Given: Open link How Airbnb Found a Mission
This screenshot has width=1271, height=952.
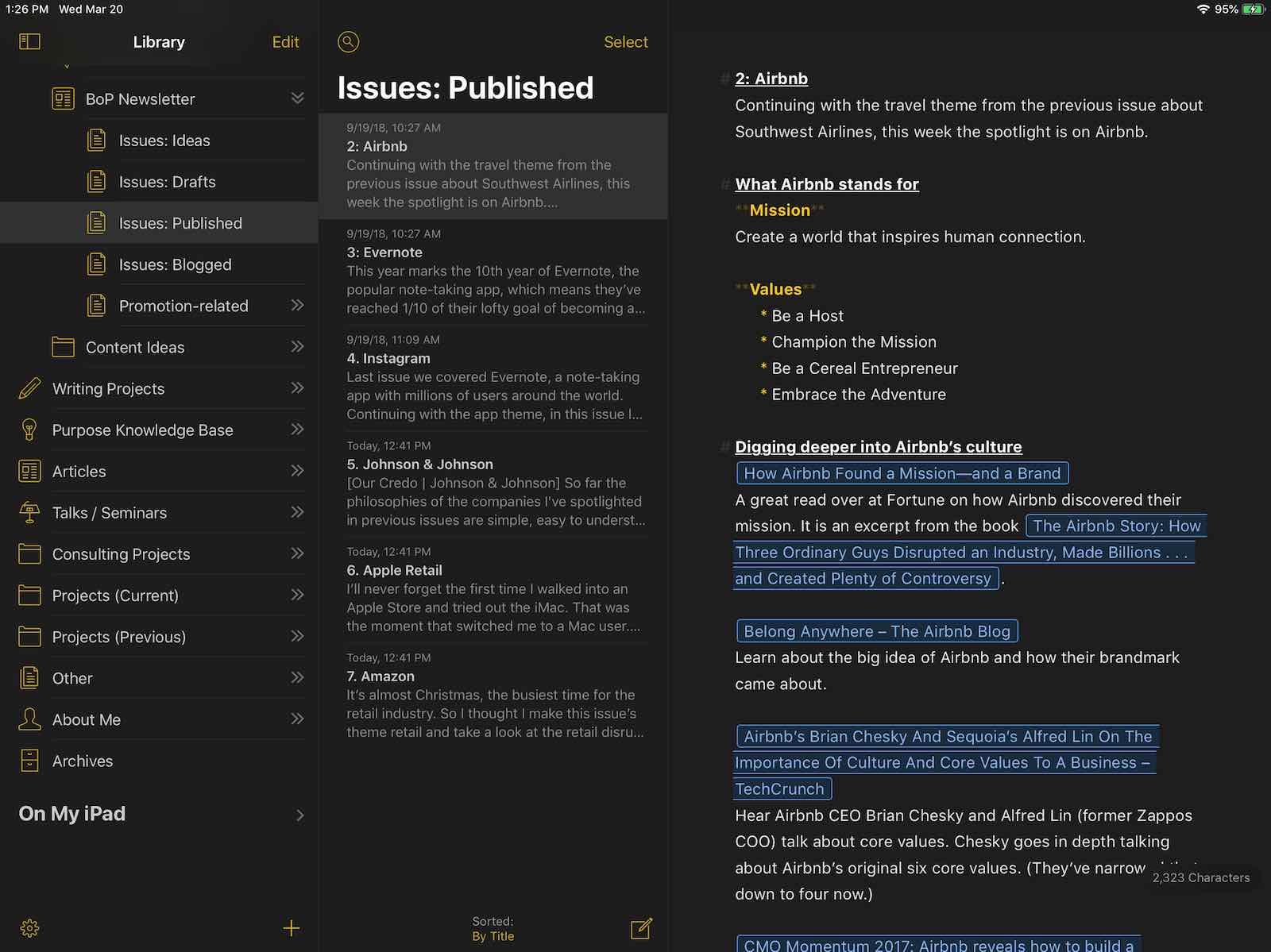Looking at the screenshot, I should pos(902,473).
